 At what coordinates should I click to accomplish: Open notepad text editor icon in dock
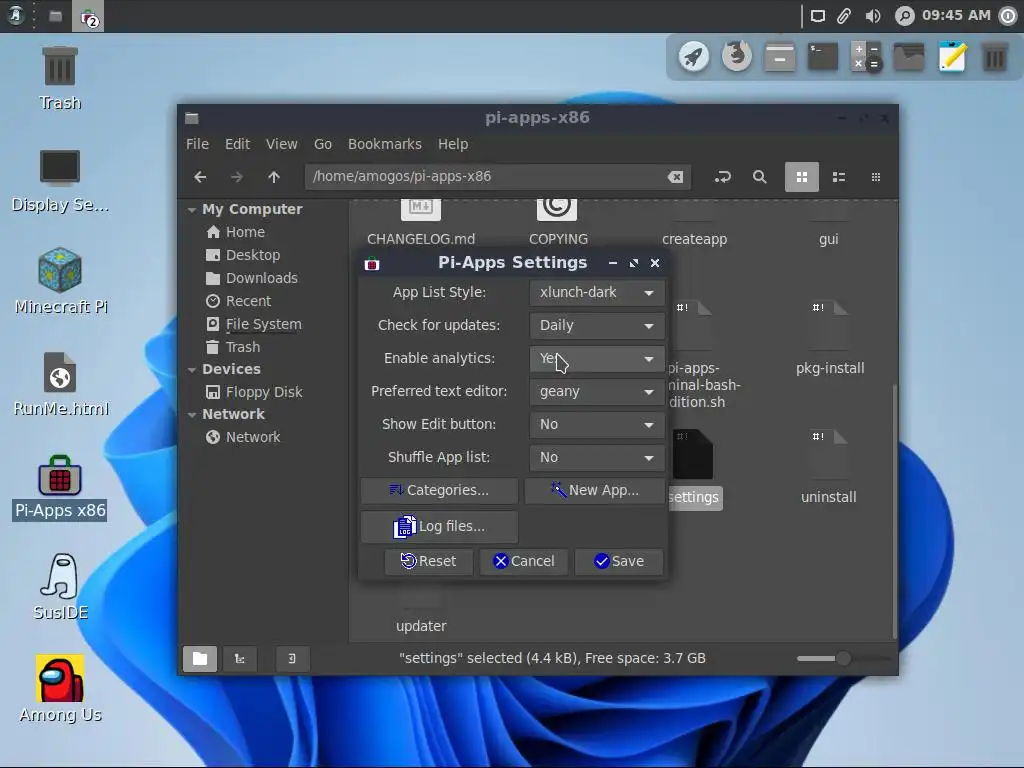tap(952, 57)
